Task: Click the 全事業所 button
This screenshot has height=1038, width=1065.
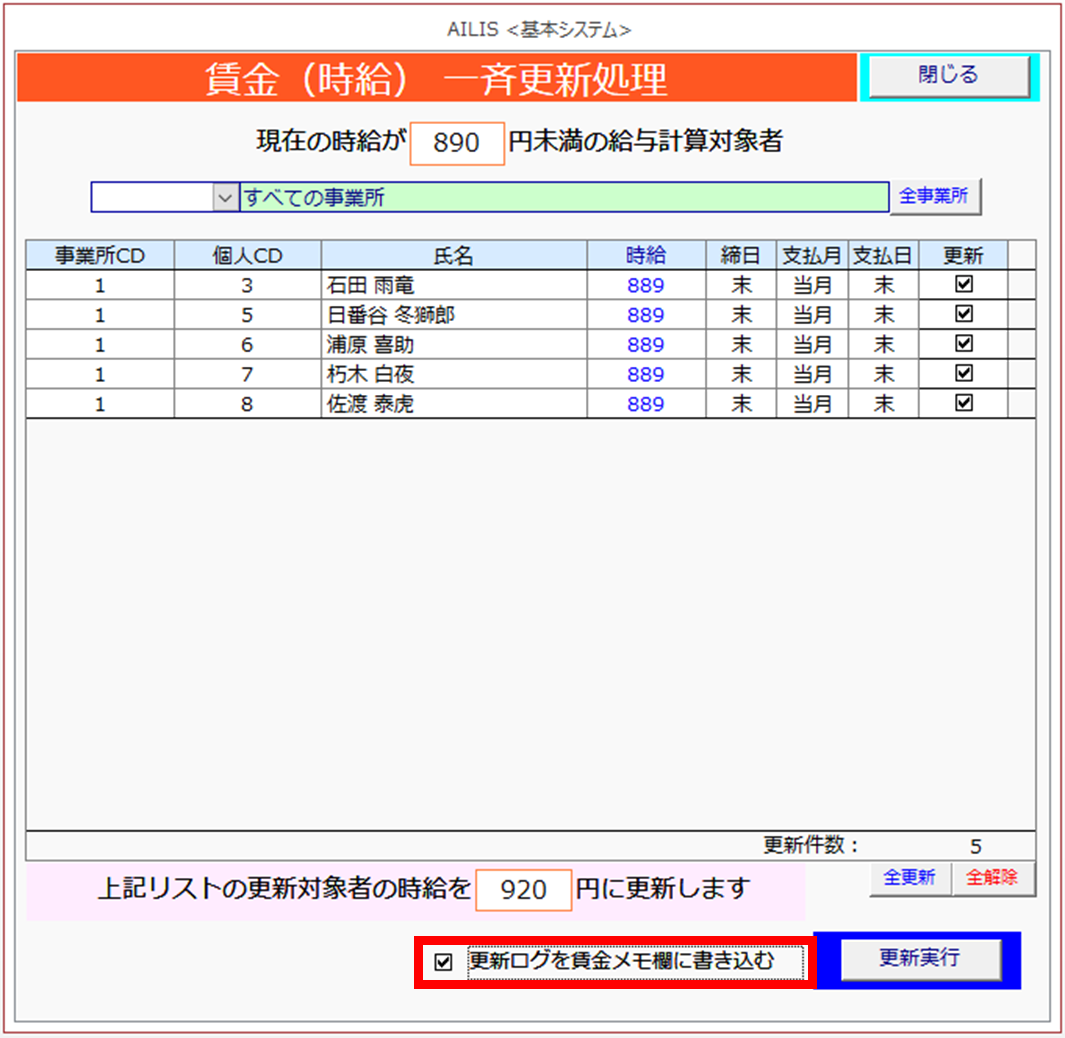Action: pyautogui.click(x=933, y=197)
